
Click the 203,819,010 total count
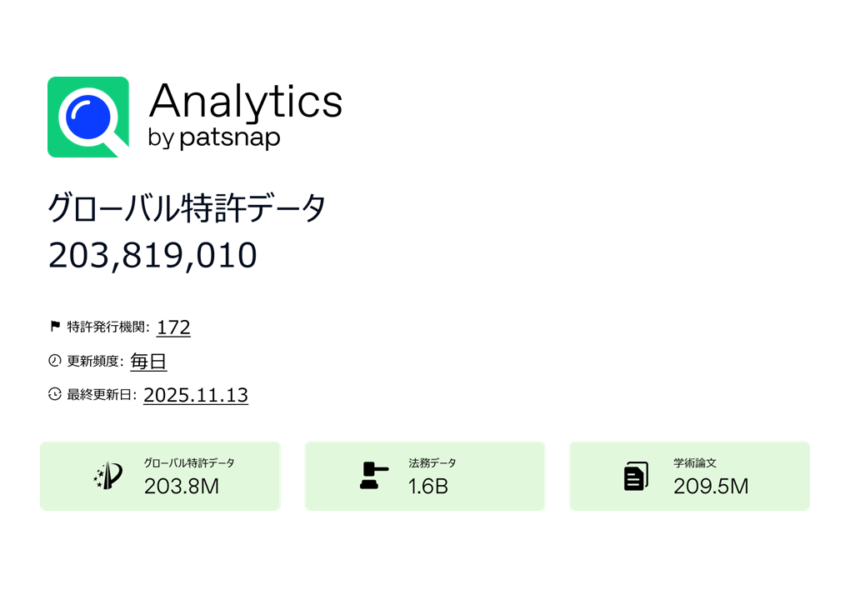click(152, 255)
